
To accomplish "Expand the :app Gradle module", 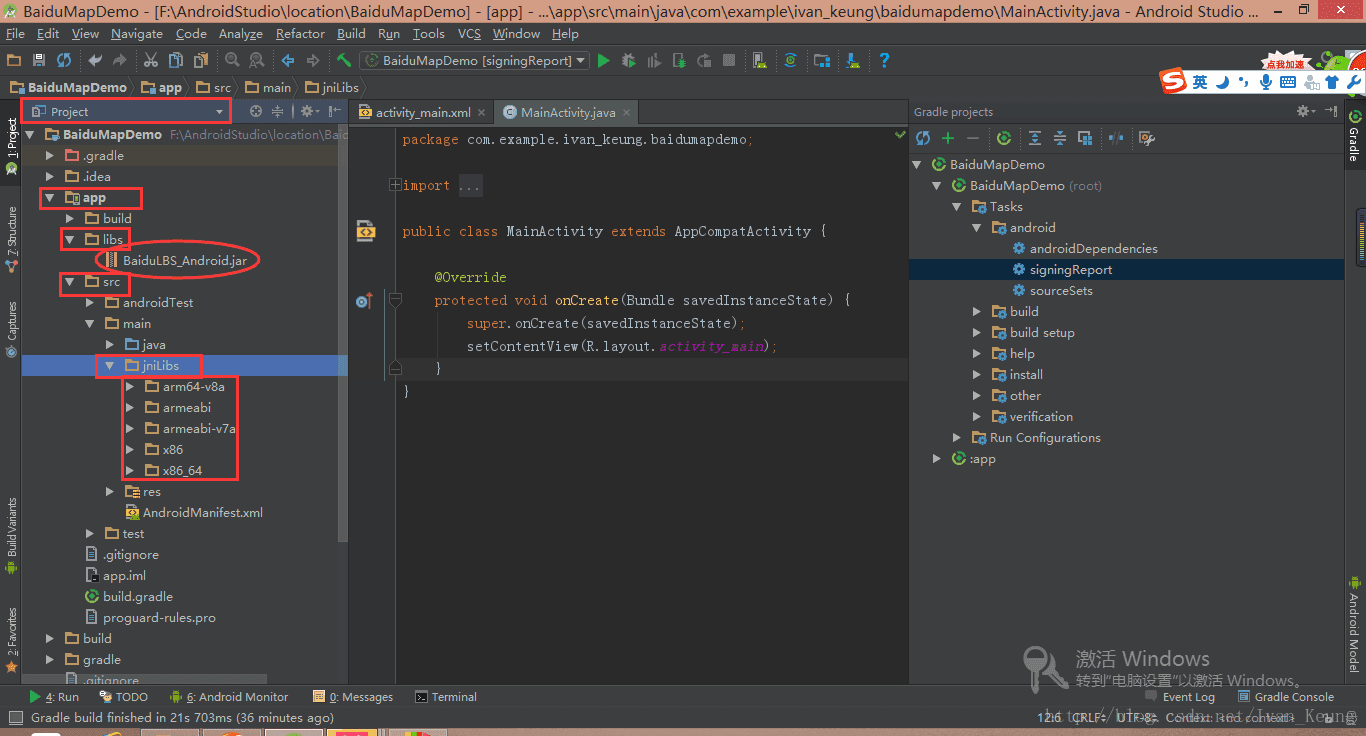I will (937, 459).
